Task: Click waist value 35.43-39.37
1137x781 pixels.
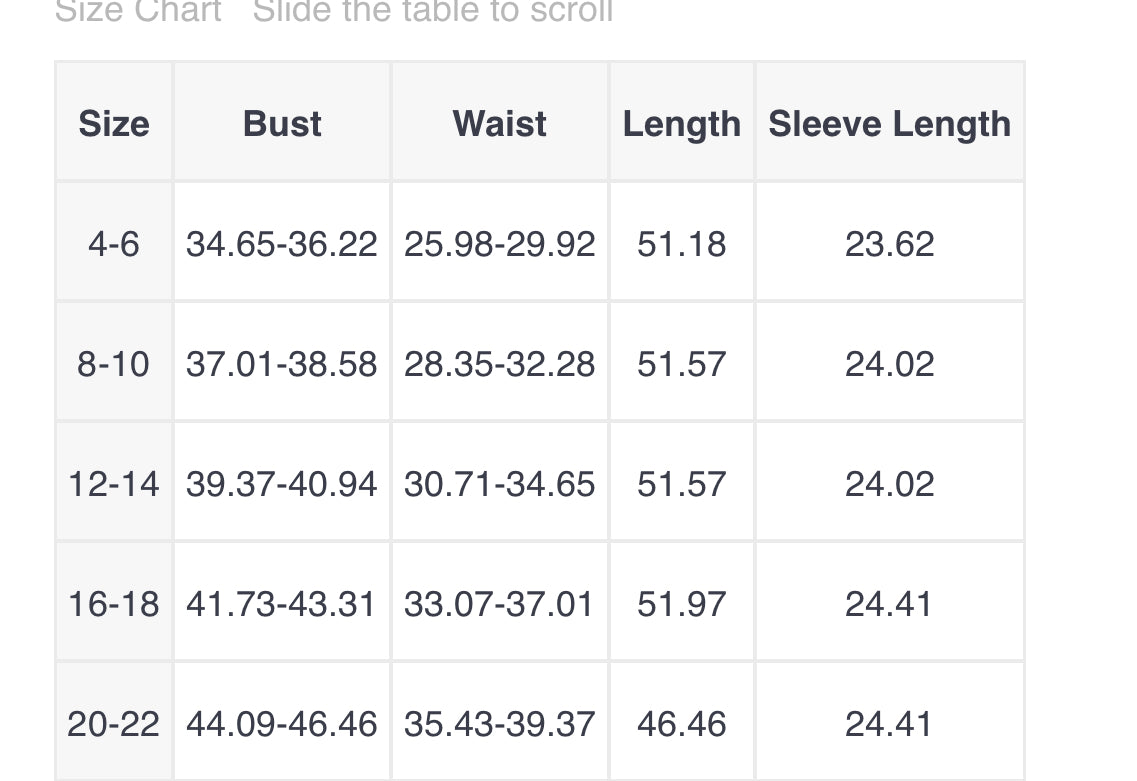Action: (499, 724)
